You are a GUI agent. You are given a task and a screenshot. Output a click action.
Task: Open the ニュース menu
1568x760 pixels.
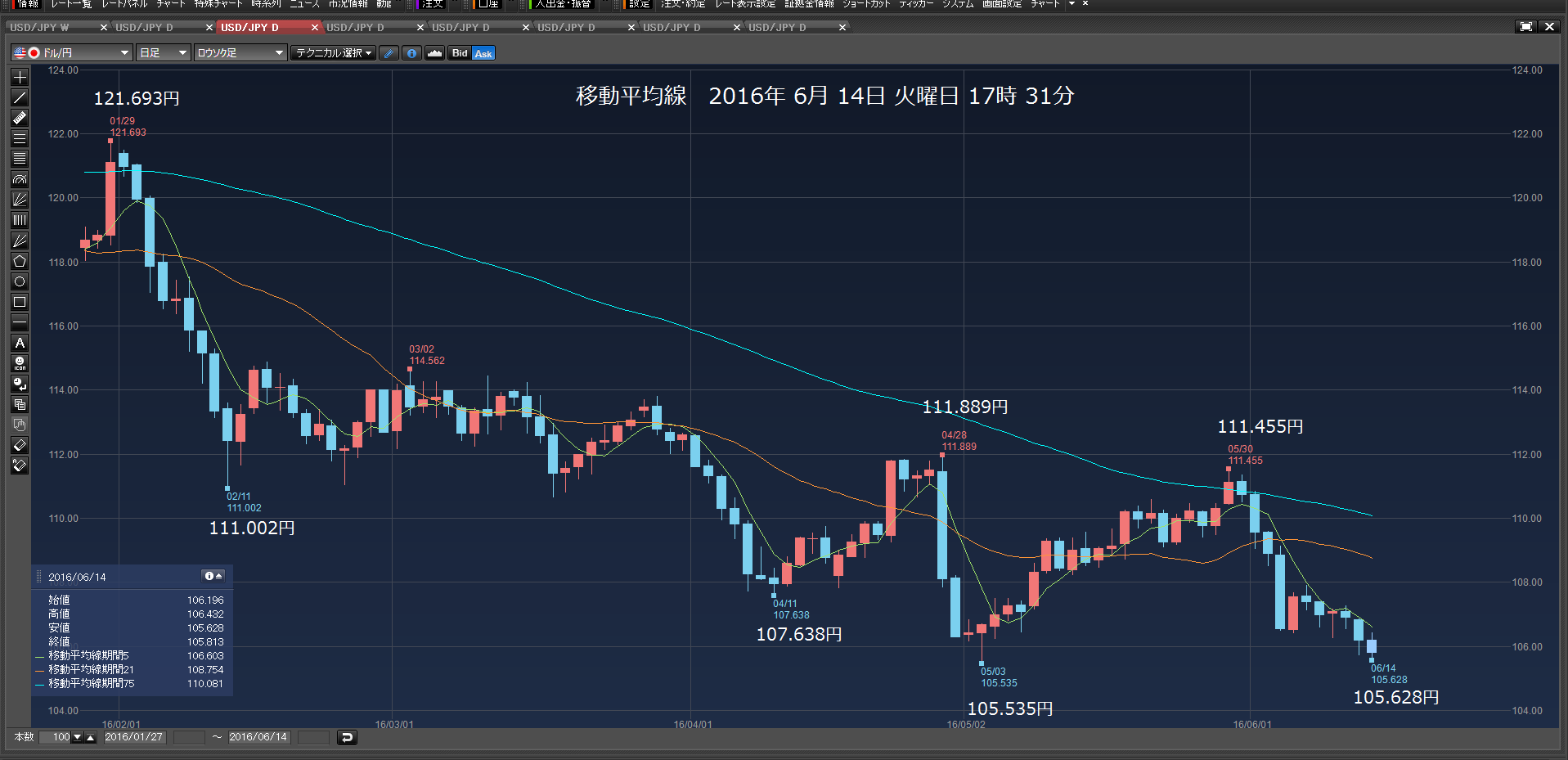click(x=305, y=4)
